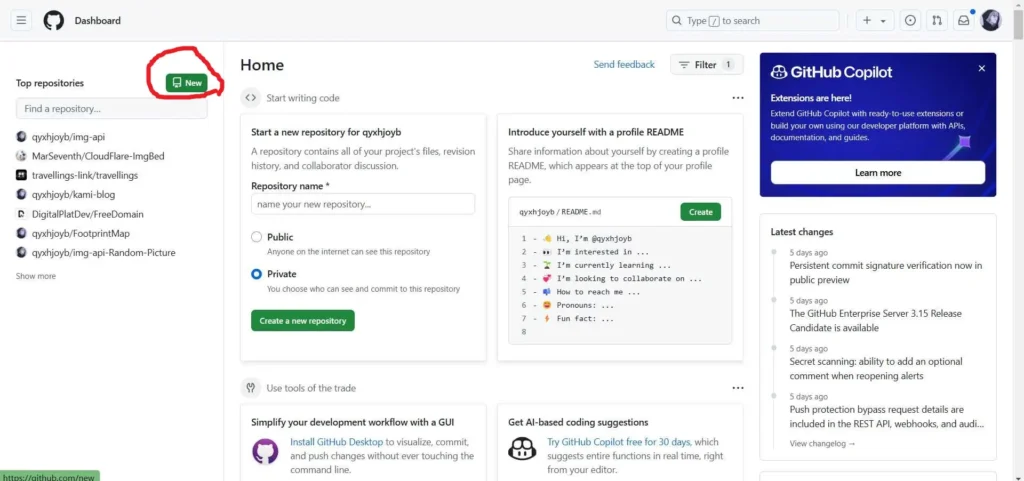This screenshot has height=481, width=1024.
Task: Select the Public radio option
Action: [257, 237]
